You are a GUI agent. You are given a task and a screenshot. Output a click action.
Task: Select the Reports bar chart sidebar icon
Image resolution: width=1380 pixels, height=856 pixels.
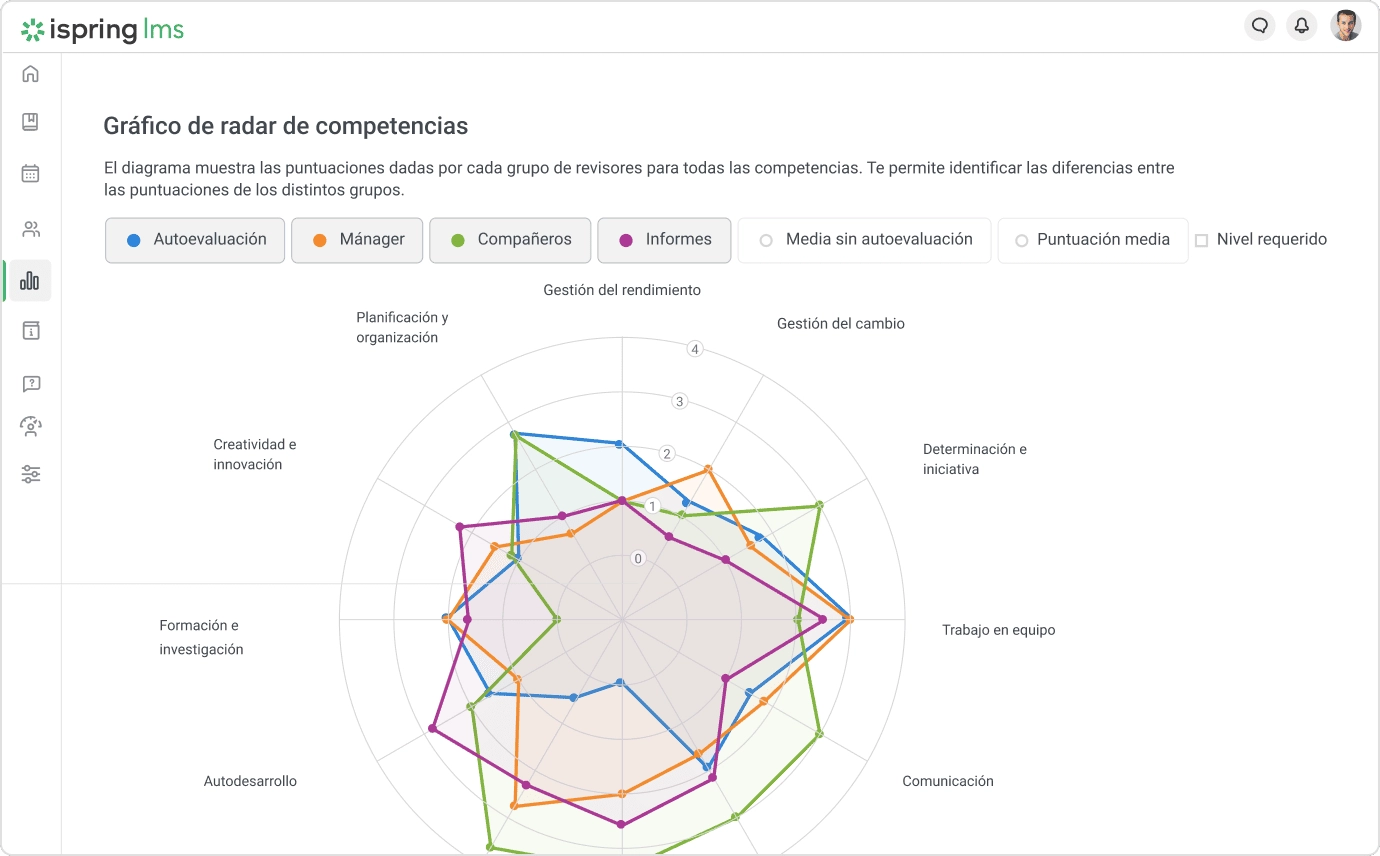(30, 280)
